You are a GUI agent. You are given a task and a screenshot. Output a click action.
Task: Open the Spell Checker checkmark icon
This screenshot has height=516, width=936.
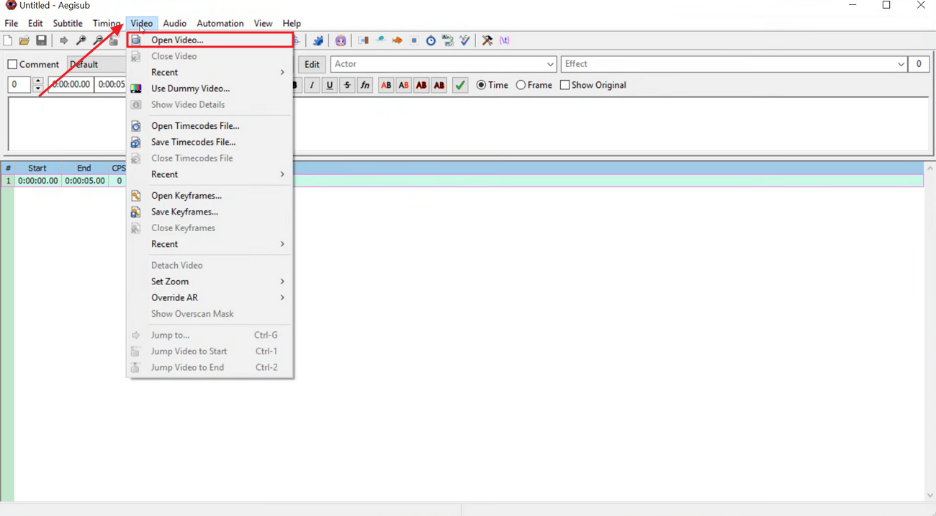pos(464,41)
